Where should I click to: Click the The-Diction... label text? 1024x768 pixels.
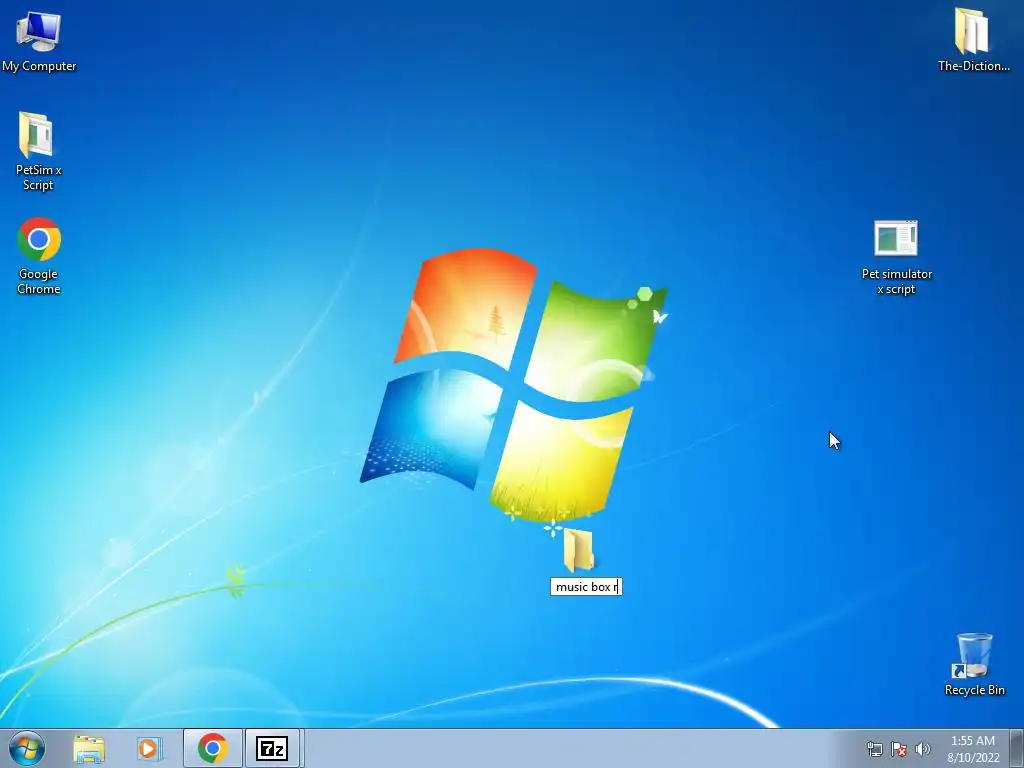tap(974, 66)
